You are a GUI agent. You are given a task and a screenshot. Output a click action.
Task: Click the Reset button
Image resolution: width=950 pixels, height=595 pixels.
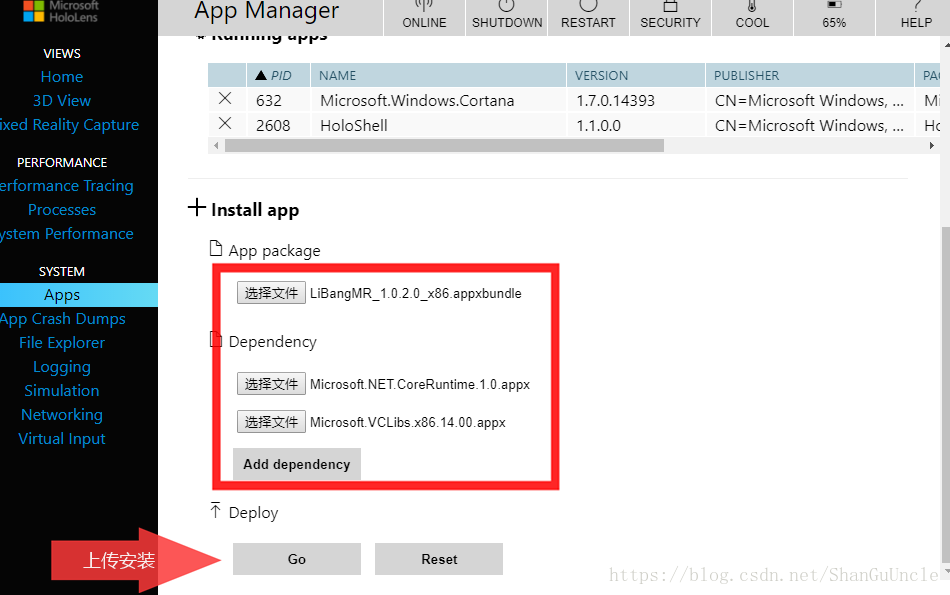pyautogui.click(x=439, y=559)
